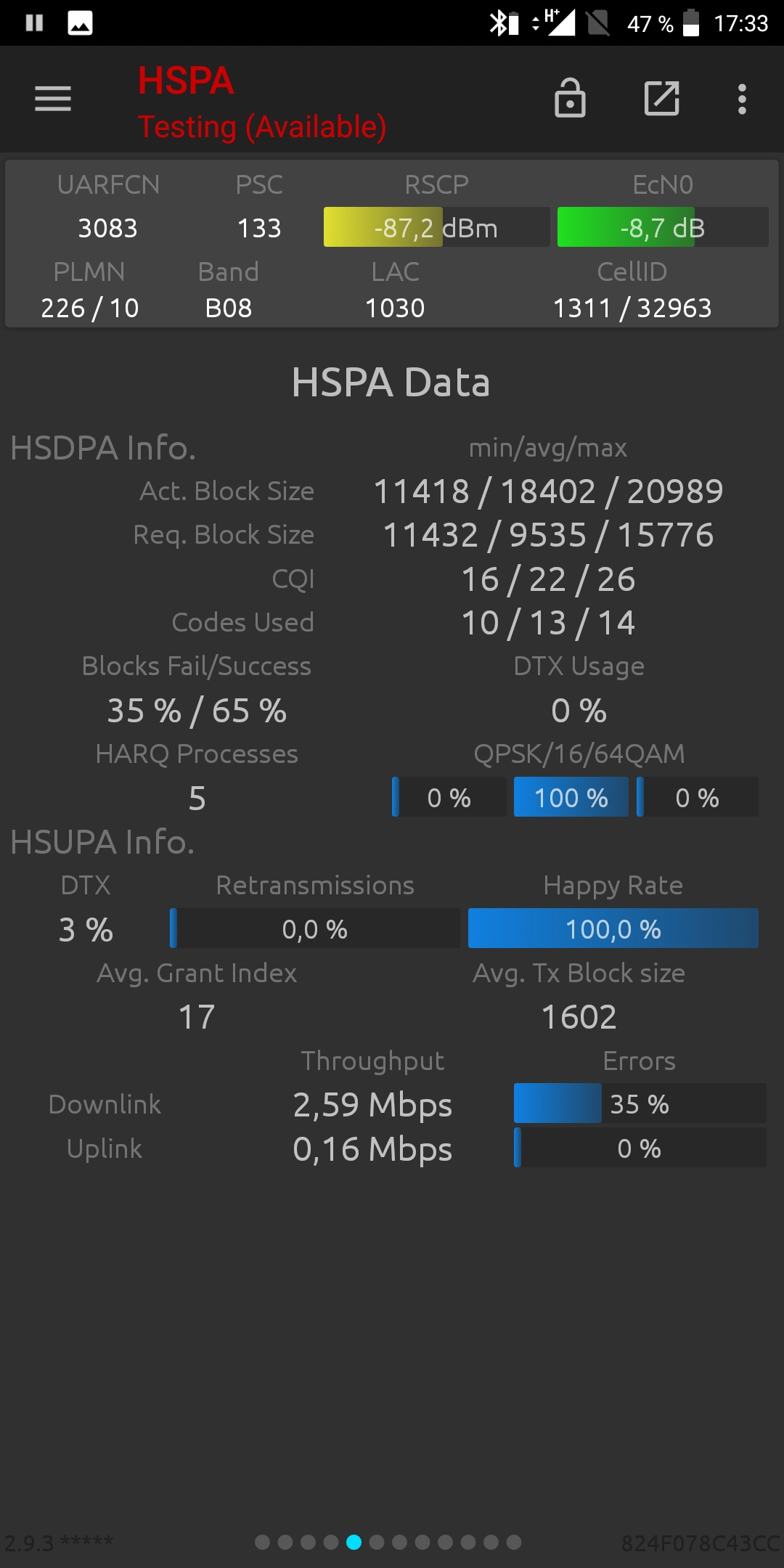
Task: Tap the unlocked padlock icon
Action: point(570,98)
